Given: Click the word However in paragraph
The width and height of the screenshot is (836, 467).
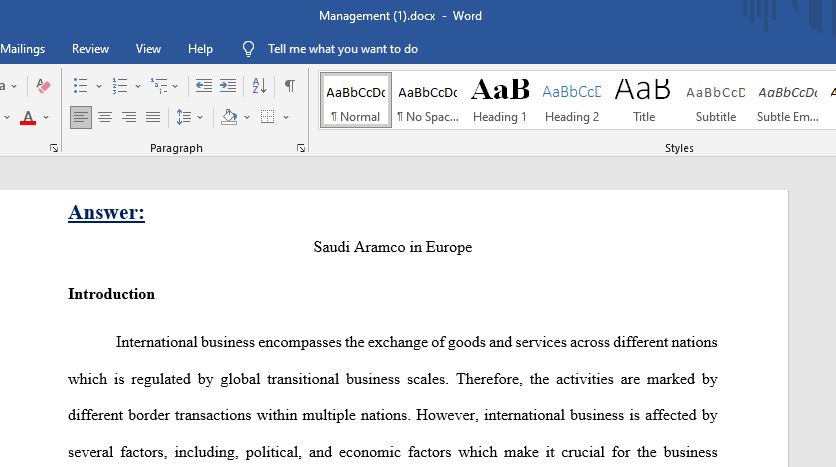Looking at the screenshot, I should [446, 415].
